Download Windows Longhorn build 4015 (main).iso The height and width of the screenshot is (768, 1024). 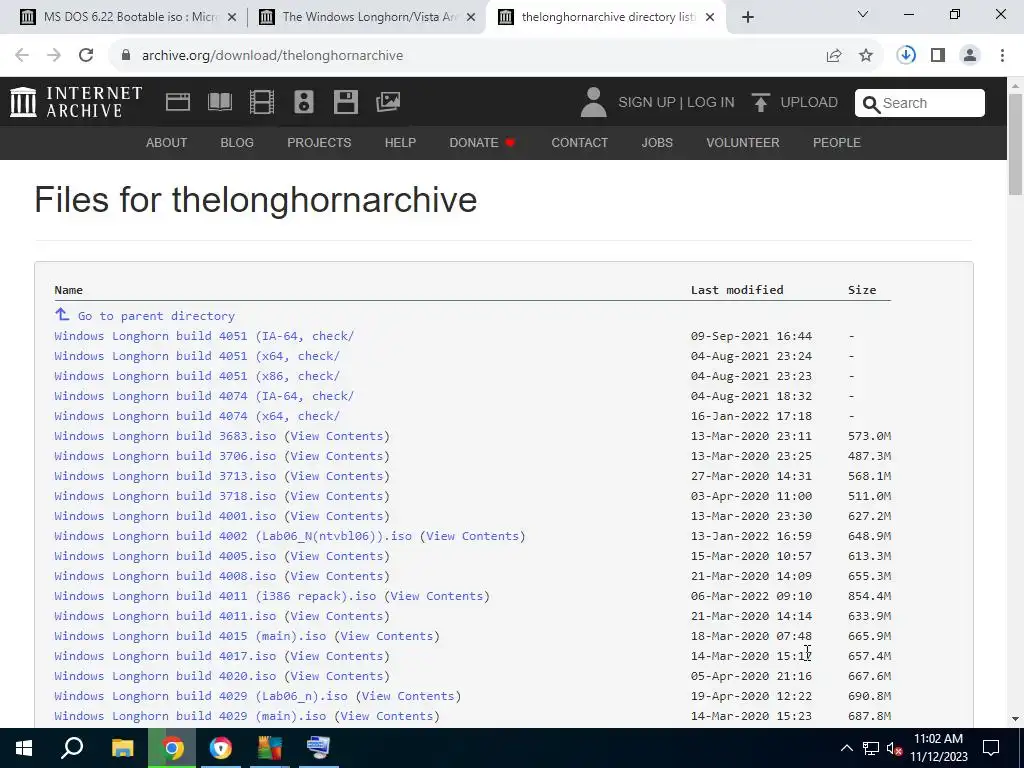[190, 636]
